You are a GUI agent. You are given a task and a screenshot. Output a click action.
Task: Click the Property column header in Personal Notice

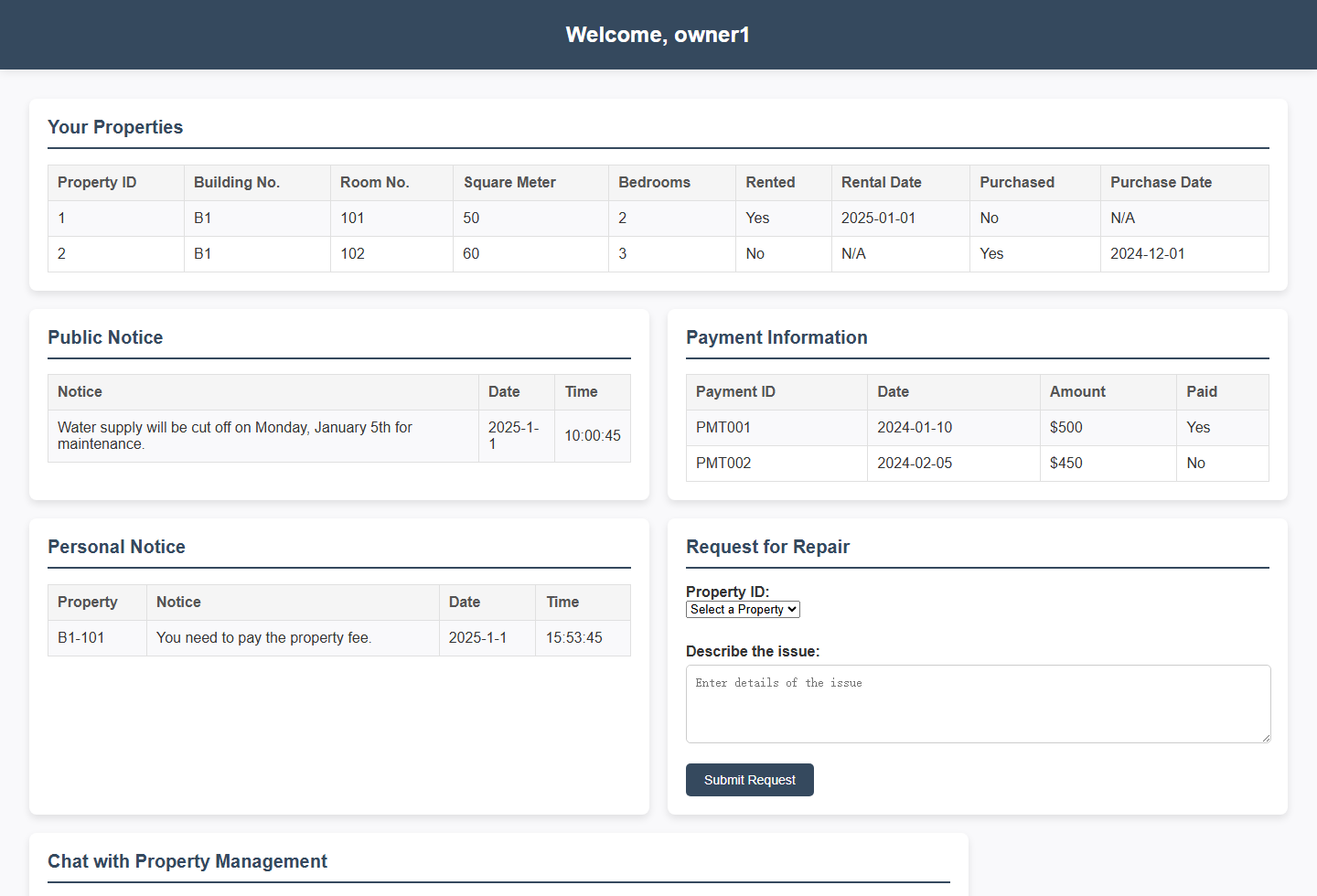tap(98, 603)
